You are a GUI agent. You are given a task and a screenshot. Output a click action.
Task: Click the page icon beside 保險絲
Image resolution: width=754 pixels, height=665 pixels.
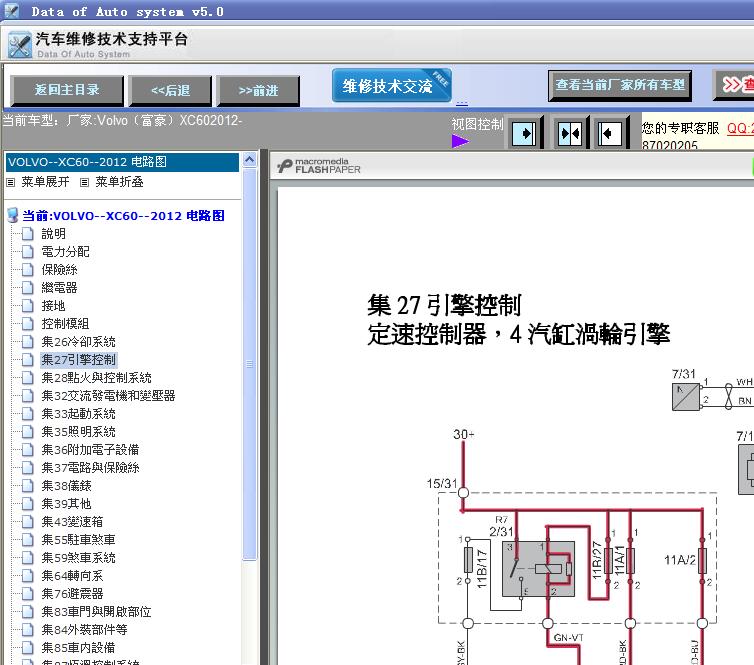coord(28,270)
